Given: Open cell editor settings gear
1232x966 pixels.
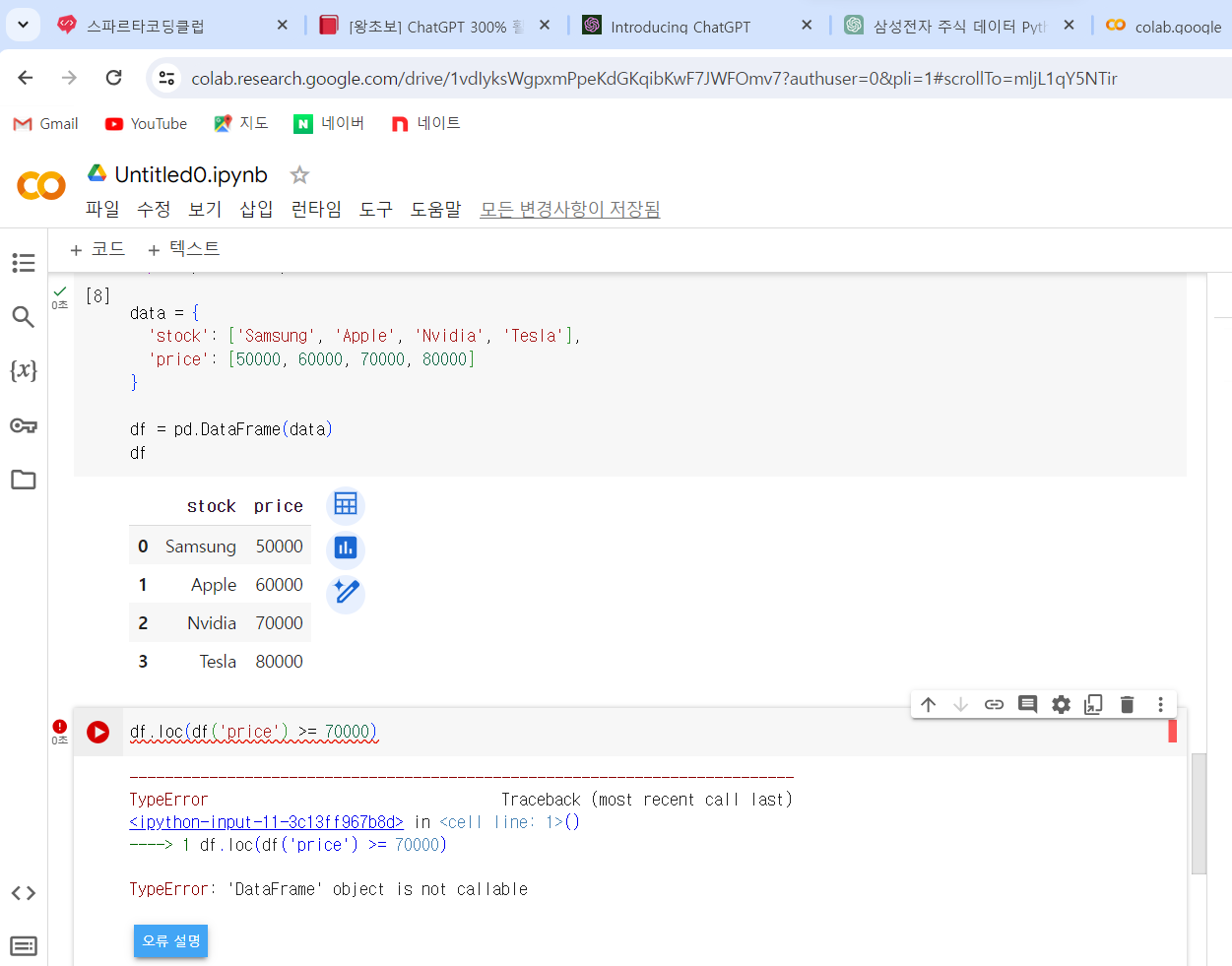Looking at the screenshot, I should 1061,704.
